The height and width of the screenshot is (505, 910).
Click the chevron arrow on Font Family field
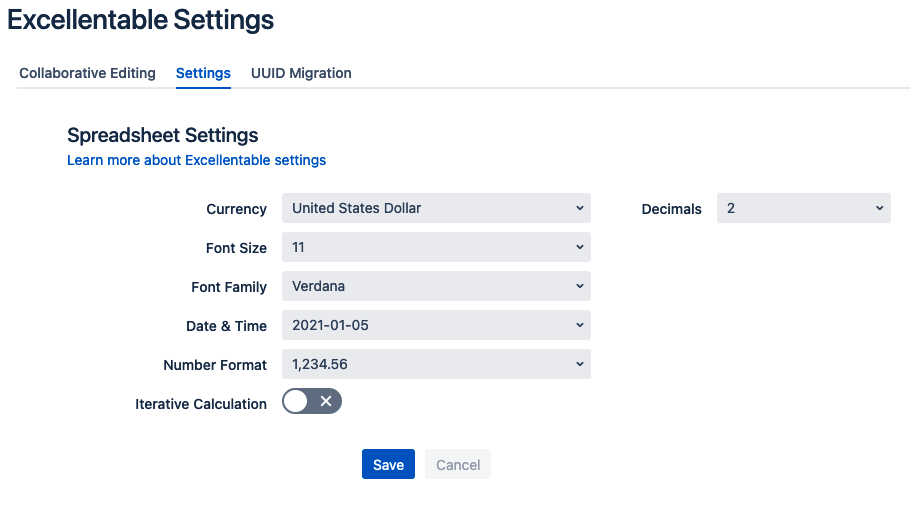[579, 286]
